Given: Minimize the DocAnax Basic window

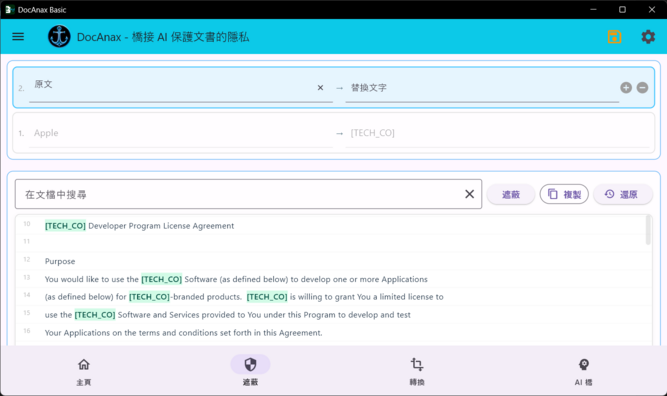Looking at the screenshot, I should coord(593,9).
